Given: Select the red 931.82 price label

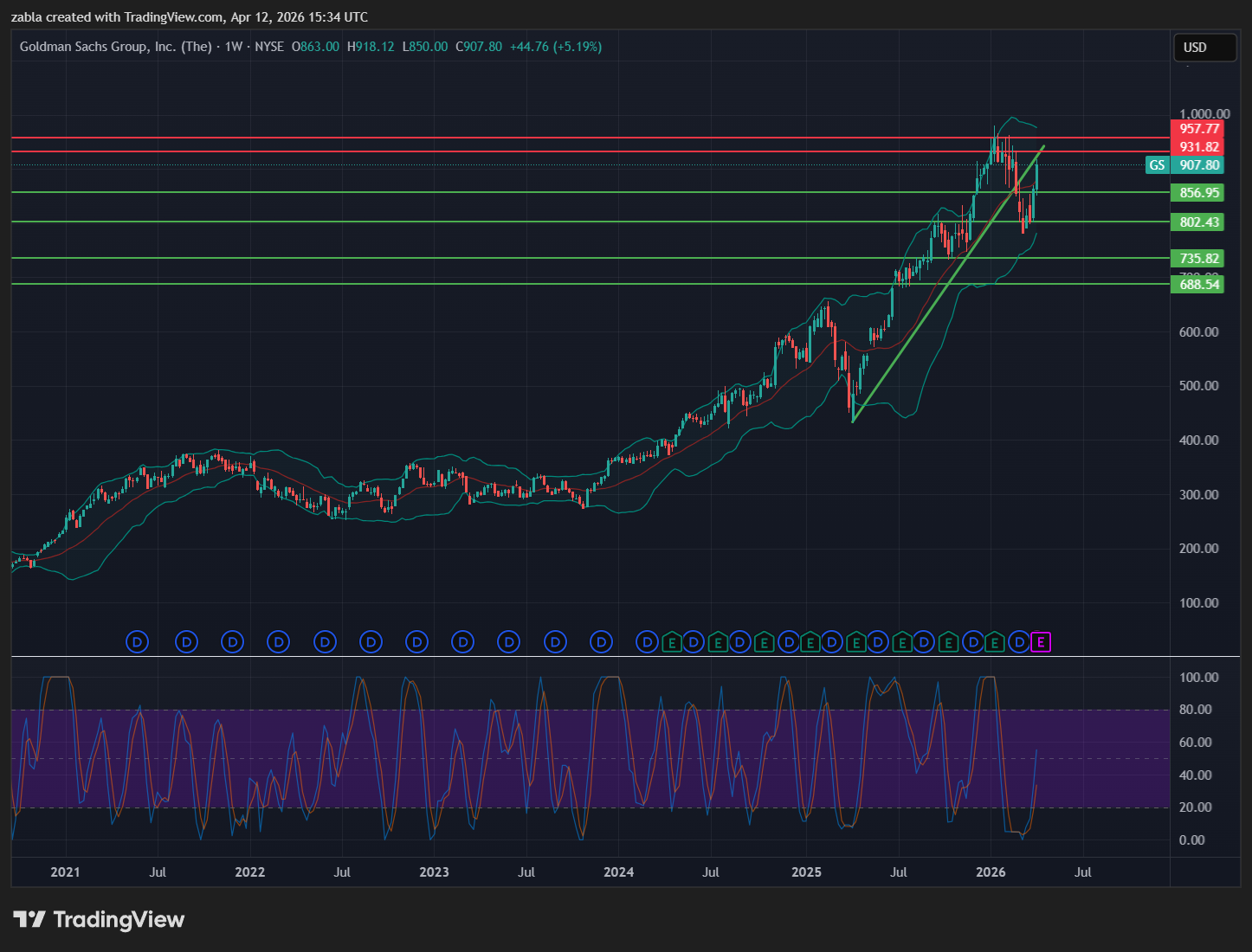Looking at the screenshot, I should 1198,147.
